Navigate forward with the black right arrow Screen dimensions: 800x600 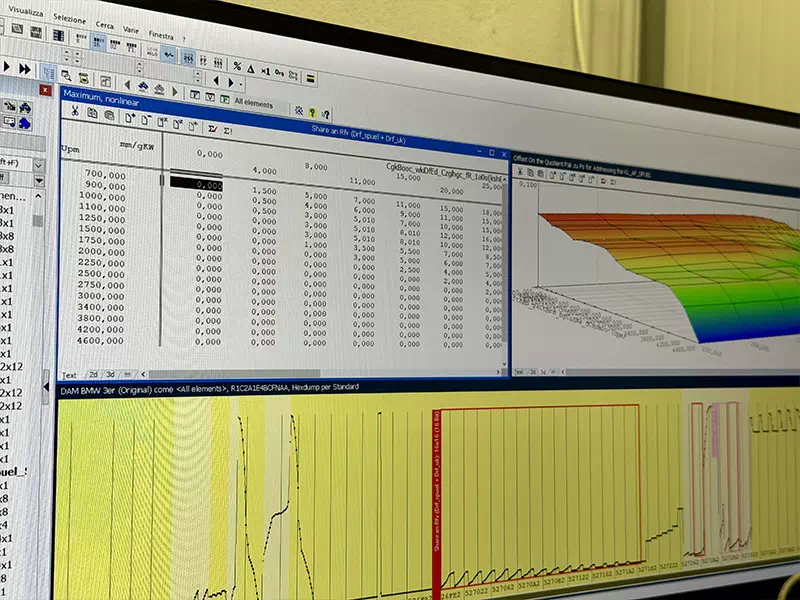[x=230, y=82]
